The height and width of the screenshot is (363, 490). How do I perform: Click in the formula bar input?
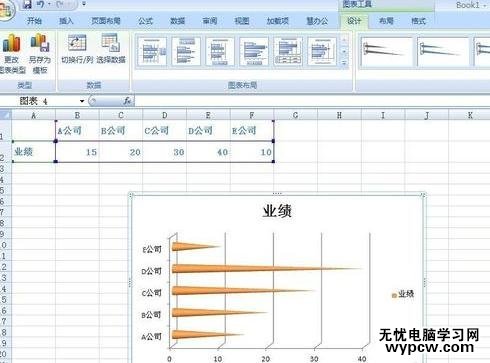click(312, 101)
